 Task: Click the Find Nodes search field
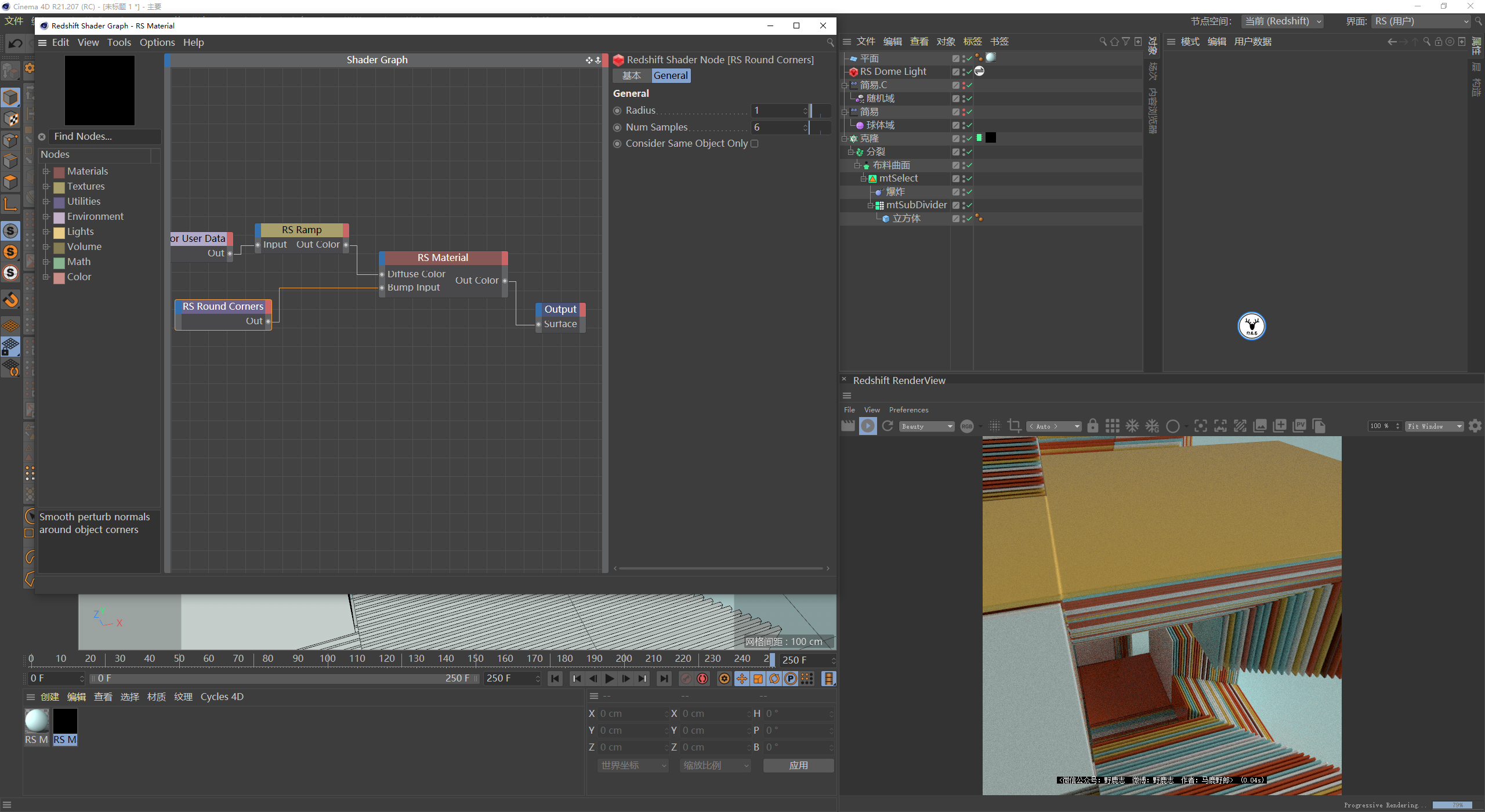pyautogui.click(x=104, y=137)
